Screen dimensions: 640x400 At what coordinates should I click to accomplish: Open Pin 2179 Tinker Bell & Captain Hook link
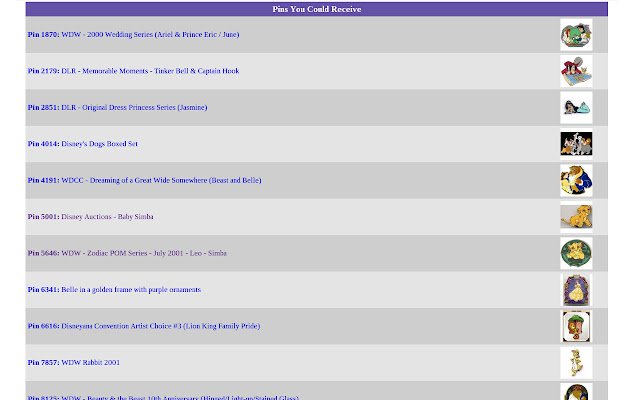point(133,71)
